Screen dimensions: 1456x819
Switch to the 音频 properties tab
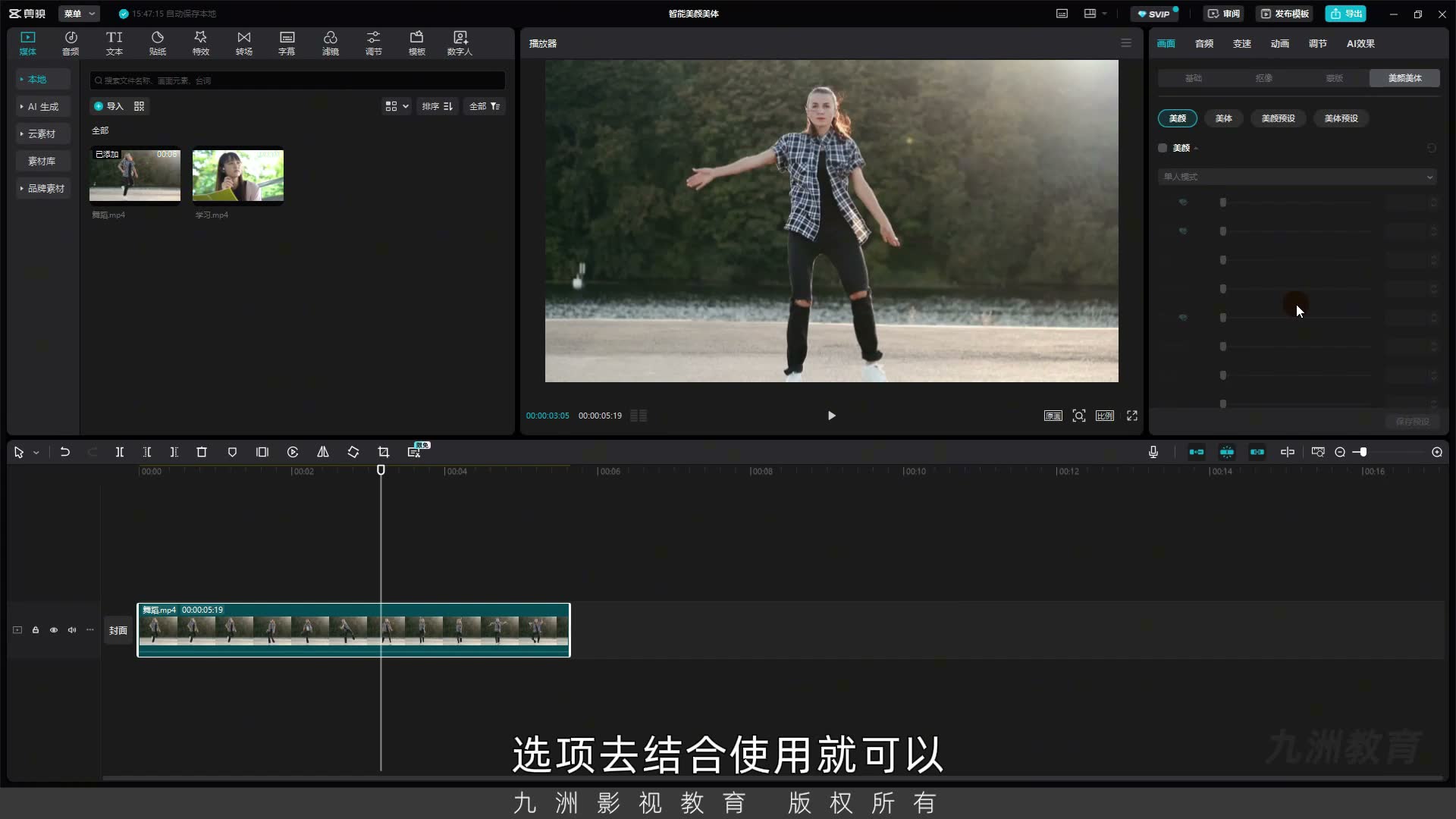pyautogui.click(x=1204, y=44)
